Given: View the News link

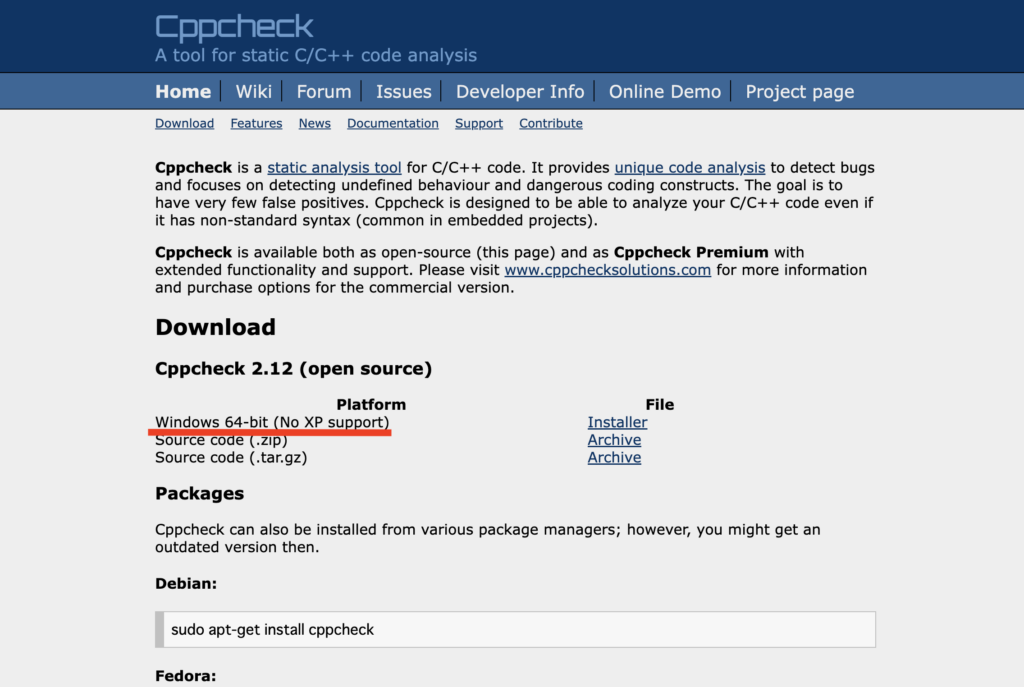Looking at the screenshot, I should 314,123.
